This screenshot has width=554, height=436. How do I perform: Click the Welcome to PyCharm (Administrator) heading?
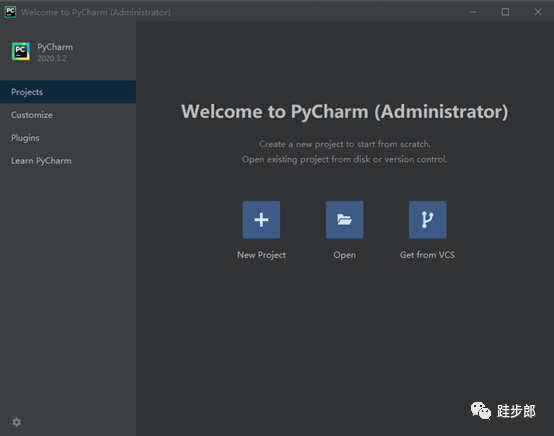344,112
